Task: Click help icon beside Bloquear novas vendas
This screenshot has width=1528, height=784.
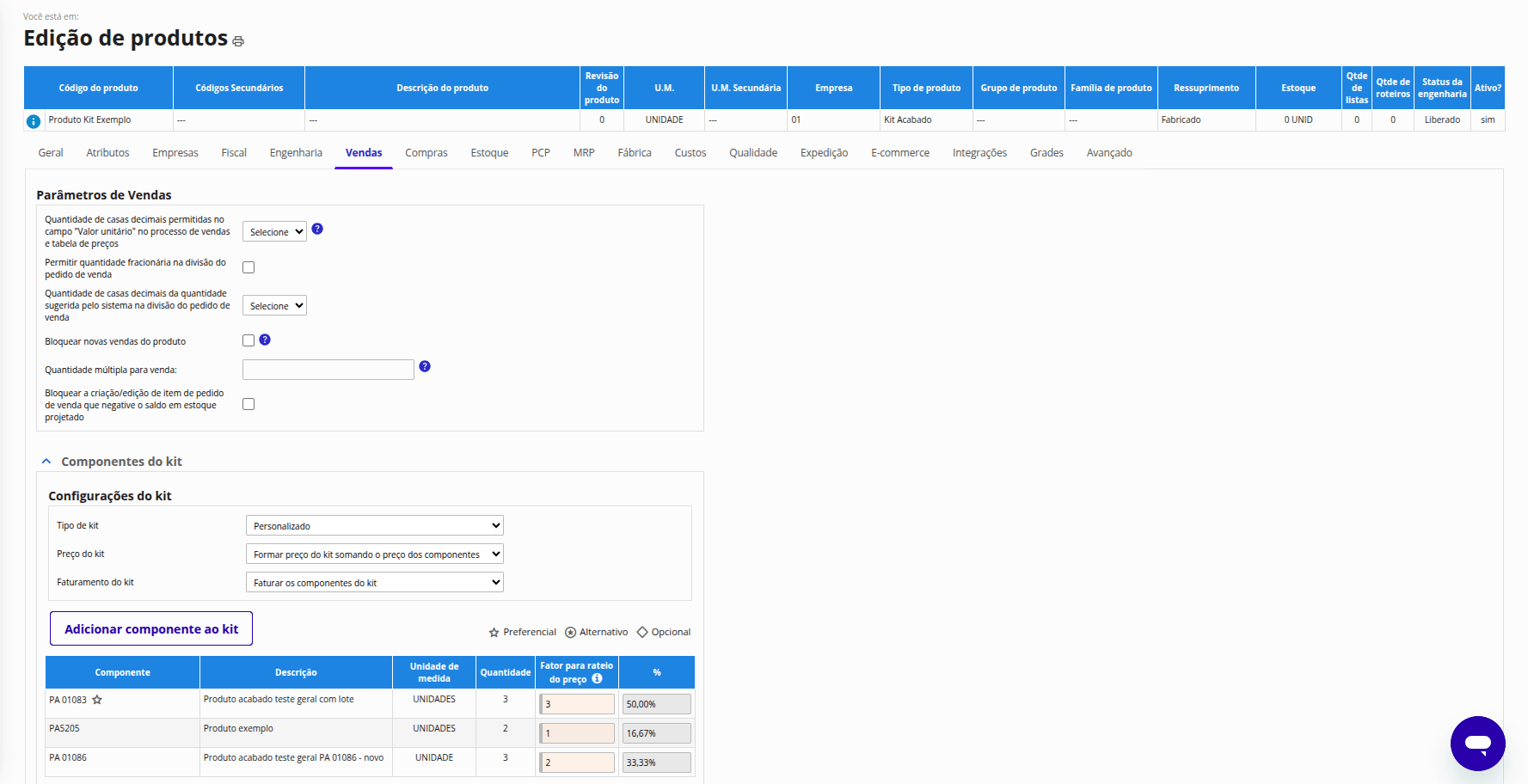Action: point(265,340)
